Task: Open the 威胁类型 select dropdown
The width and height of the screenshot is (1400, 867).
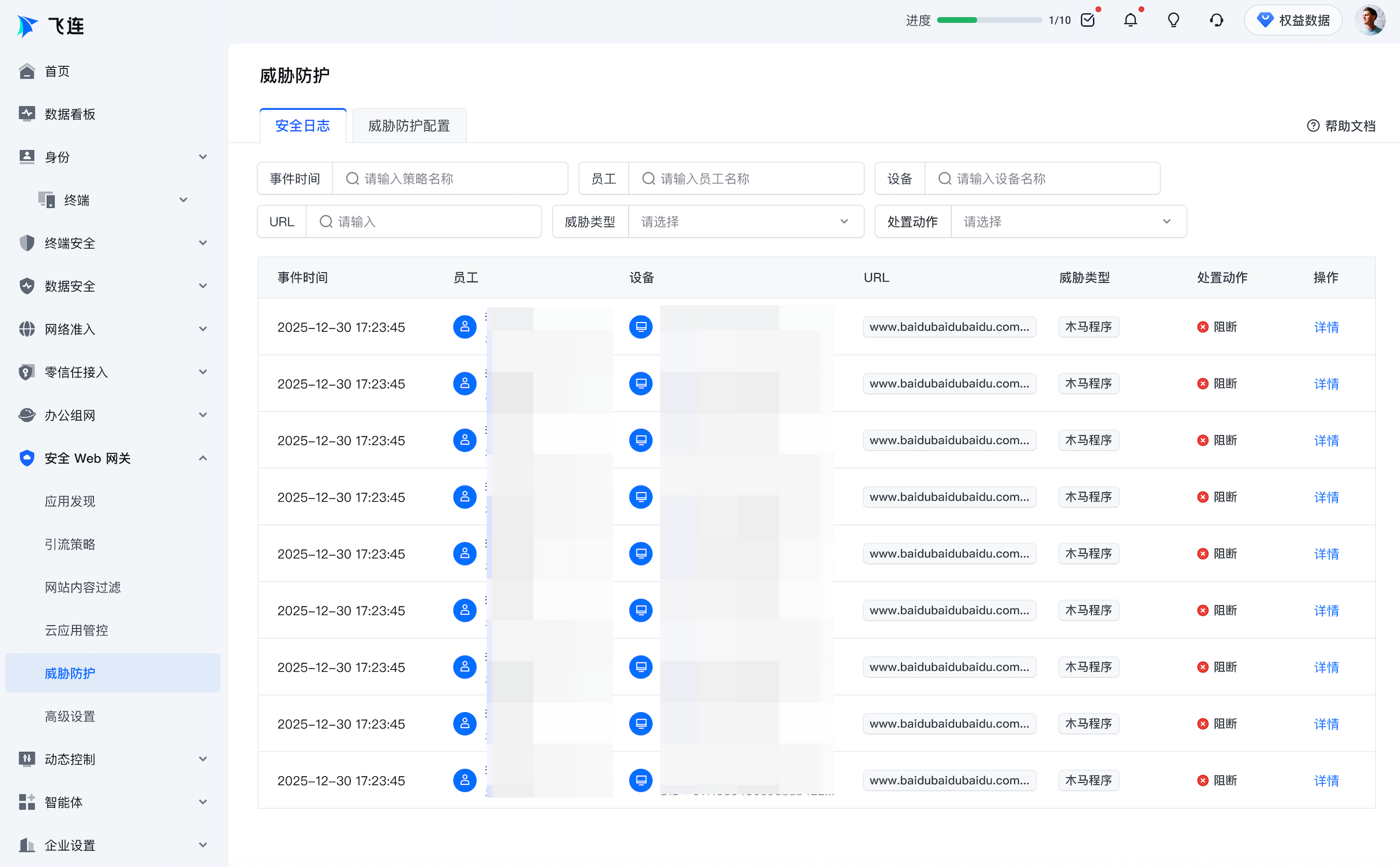Action: coord(745,222)
